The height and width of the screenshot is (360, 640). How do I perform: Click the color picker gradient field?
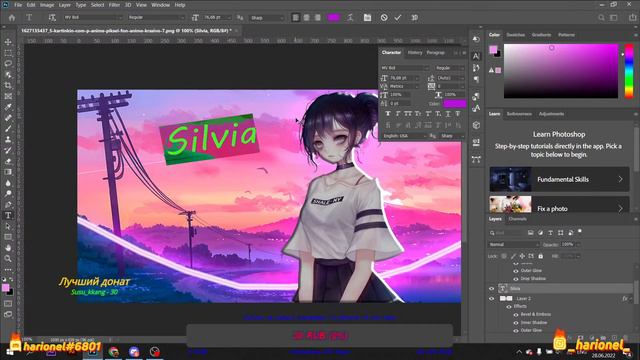tap(561, 71)
